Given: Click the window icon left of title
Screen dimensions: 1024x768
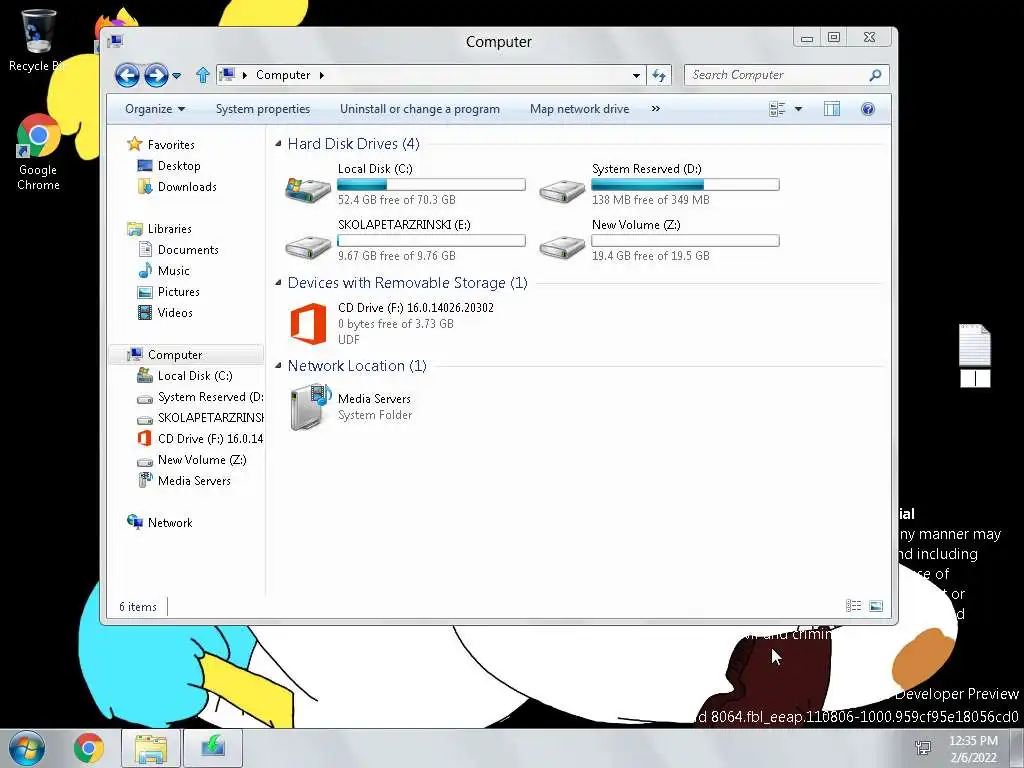Looking at the screenshot, I should (116, 41).
